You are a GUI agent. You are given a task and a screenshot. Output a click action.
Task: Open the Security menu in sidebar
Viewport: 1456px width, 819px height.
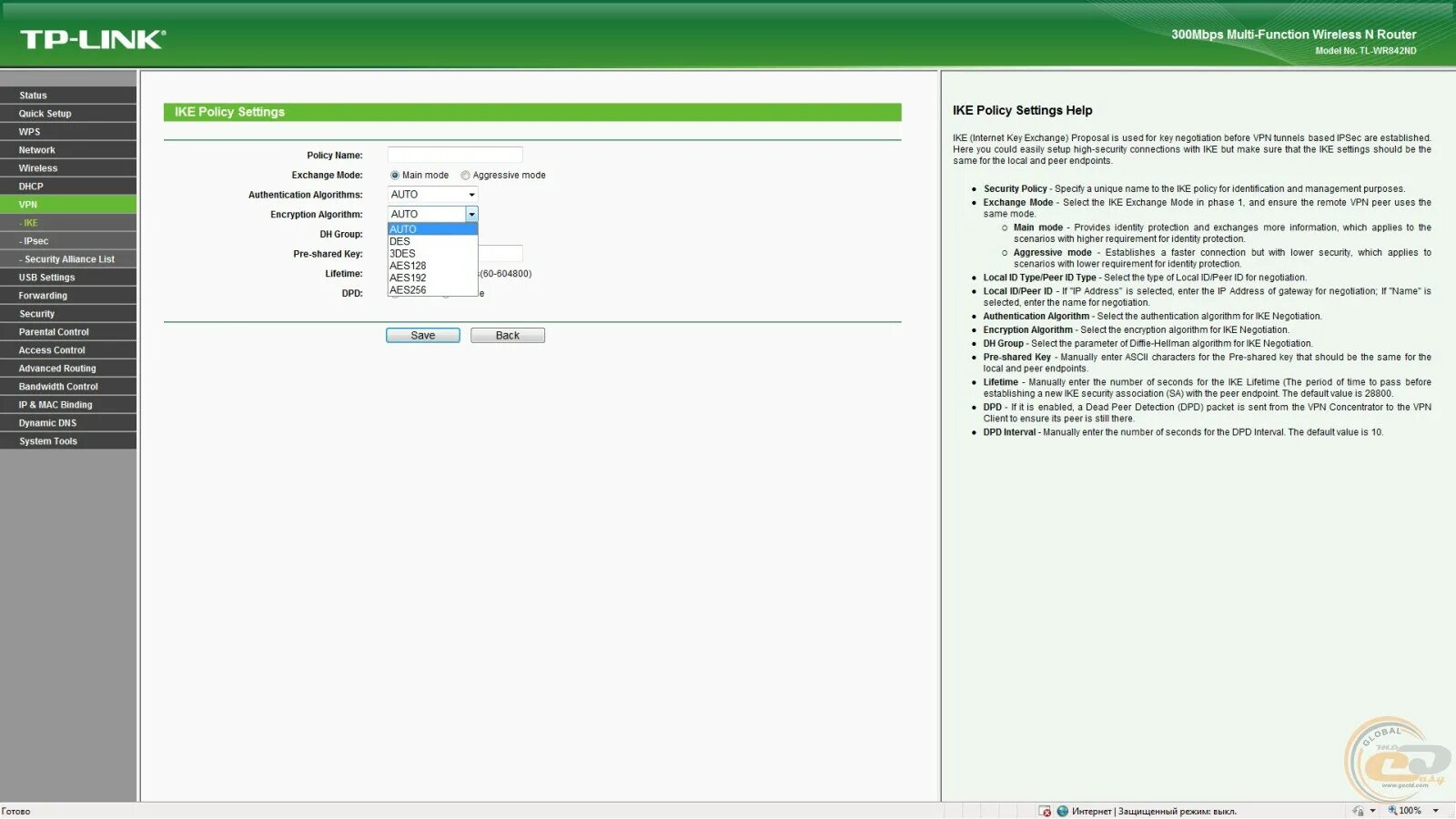click(68, 314)
